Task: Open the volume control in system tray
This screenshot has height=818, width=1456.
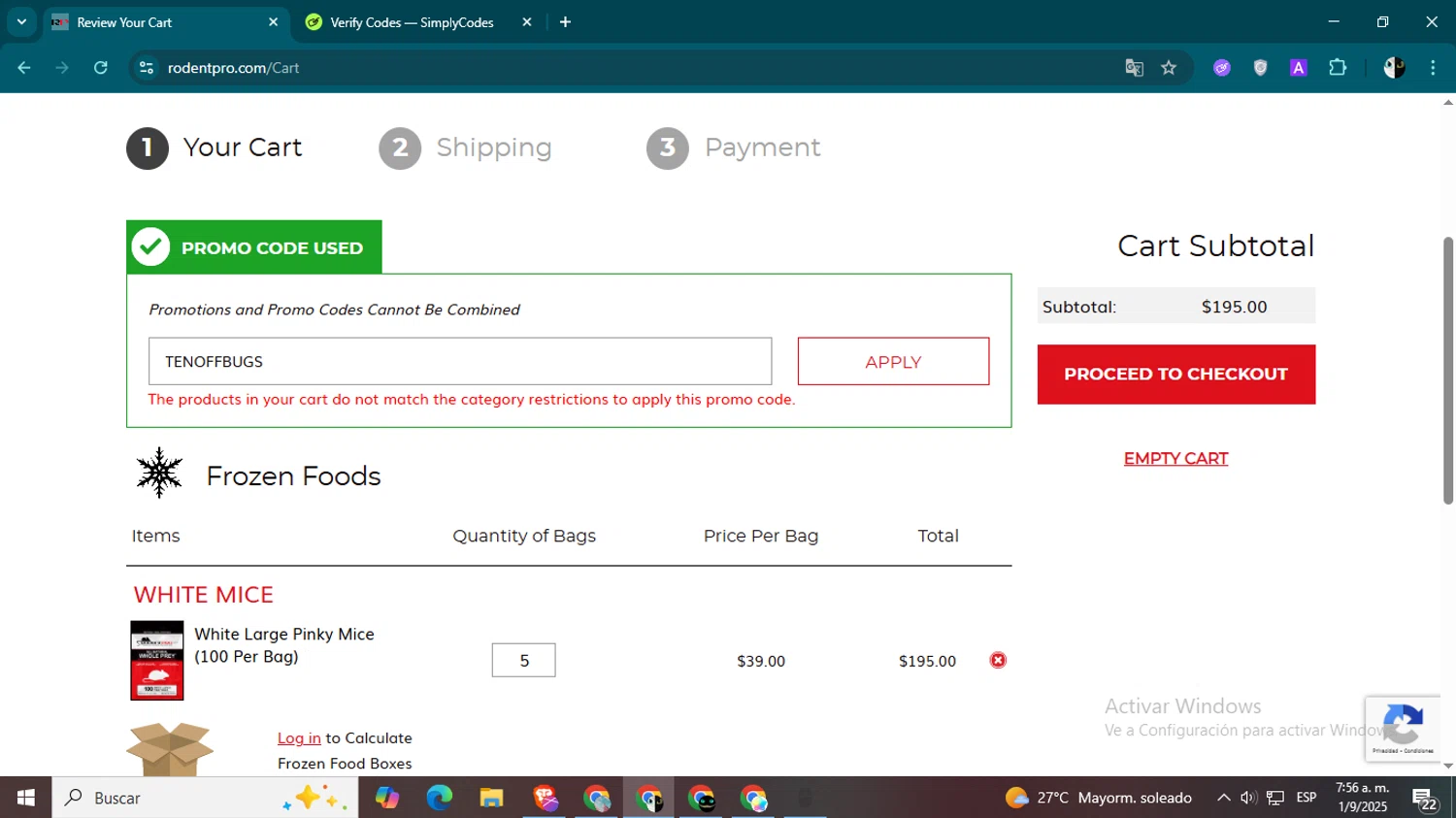Action: pos(1248,798)
